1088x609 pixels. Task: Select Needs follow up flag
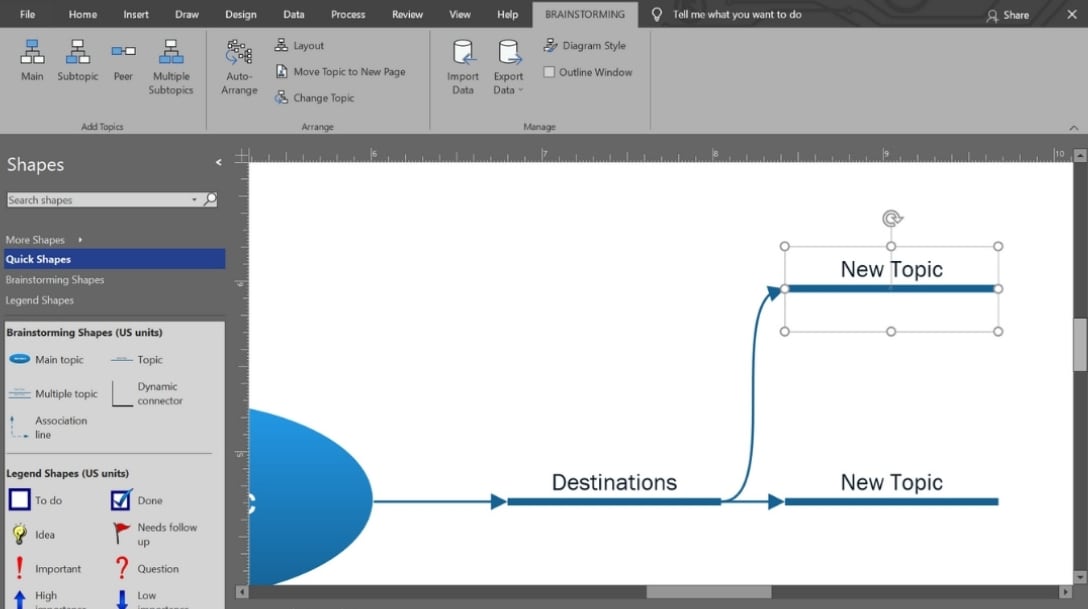(155, 534)
